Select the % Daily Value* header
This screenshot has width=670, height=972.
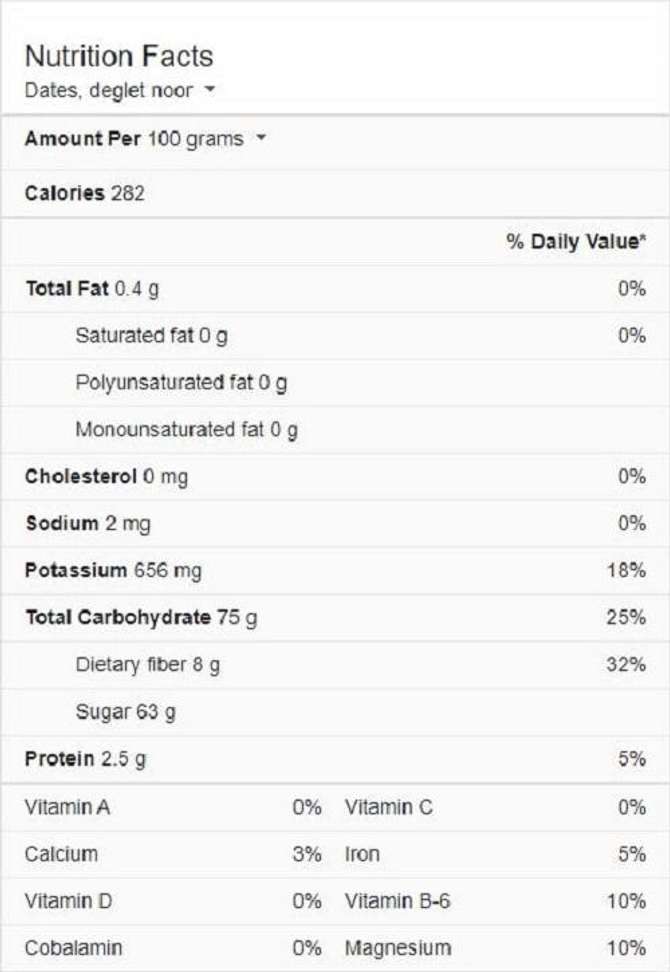point(576,242)
